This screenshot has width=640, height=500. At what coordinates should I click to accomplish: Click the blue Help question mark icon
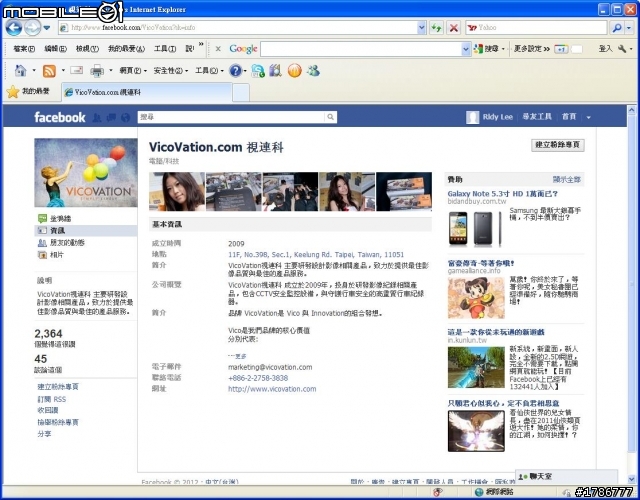coord(236,71)
